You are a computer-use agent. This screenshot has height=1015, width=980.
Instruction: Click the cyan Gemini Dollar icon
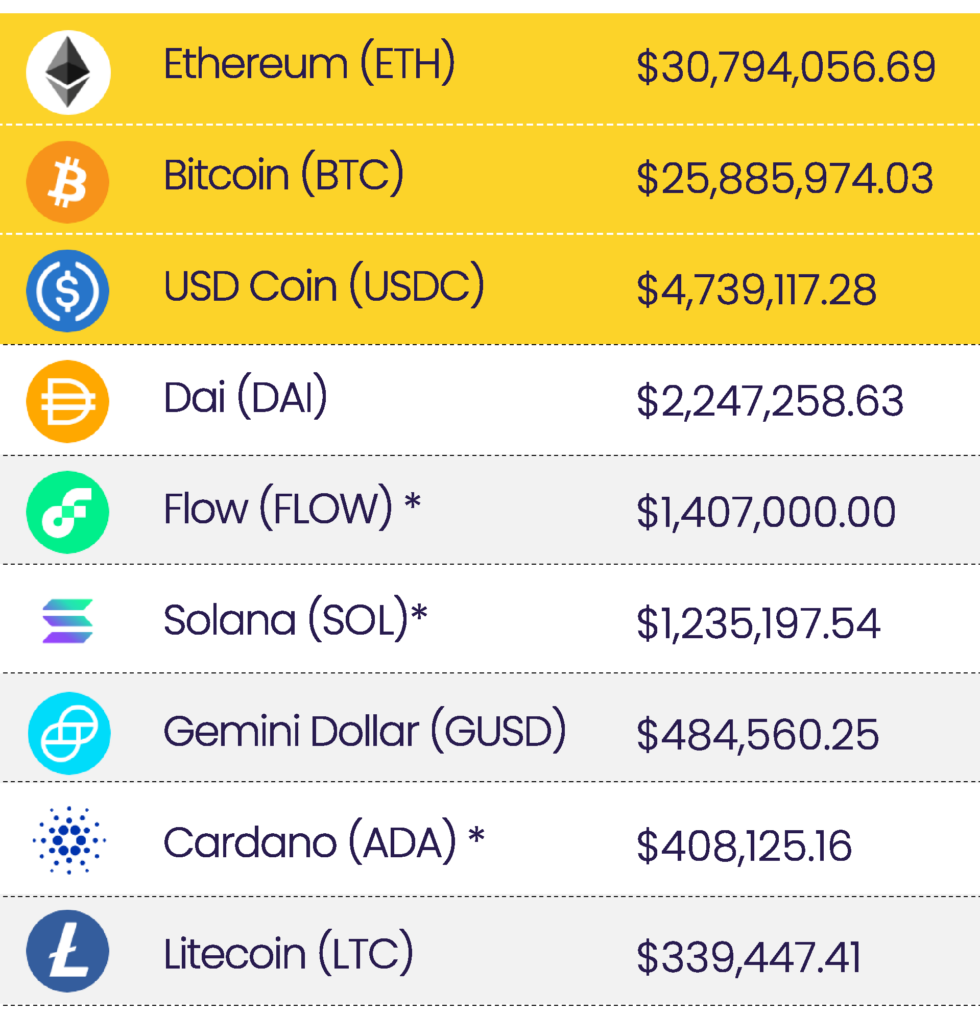(67, 733)
